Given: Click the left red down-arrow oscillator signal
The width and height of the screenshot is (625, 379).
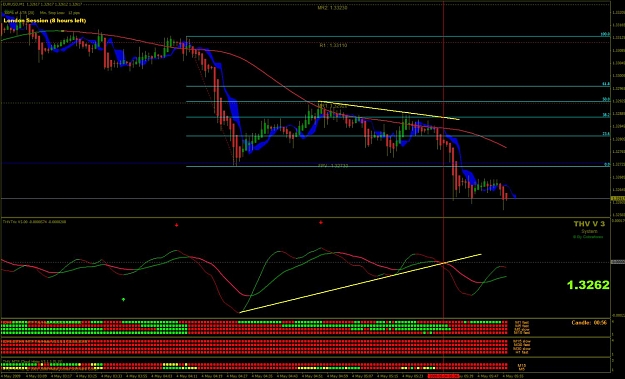Looking at the screenshot, I should pos(177,225).
